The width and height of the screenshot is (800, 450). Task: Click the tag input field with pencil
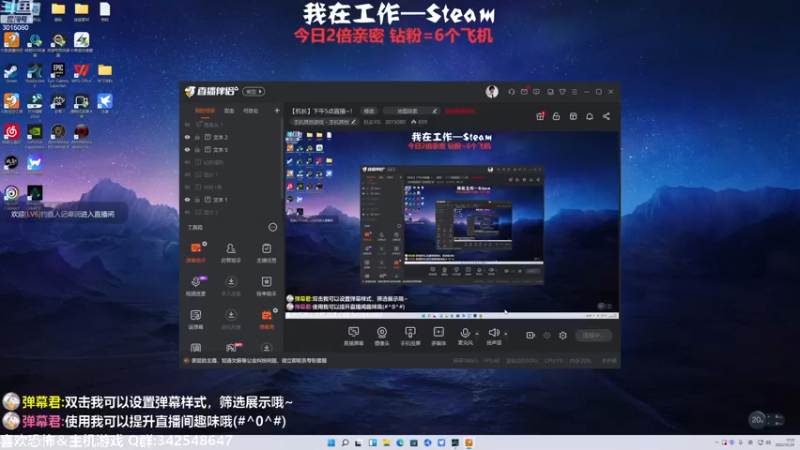[x=411, y=111]
